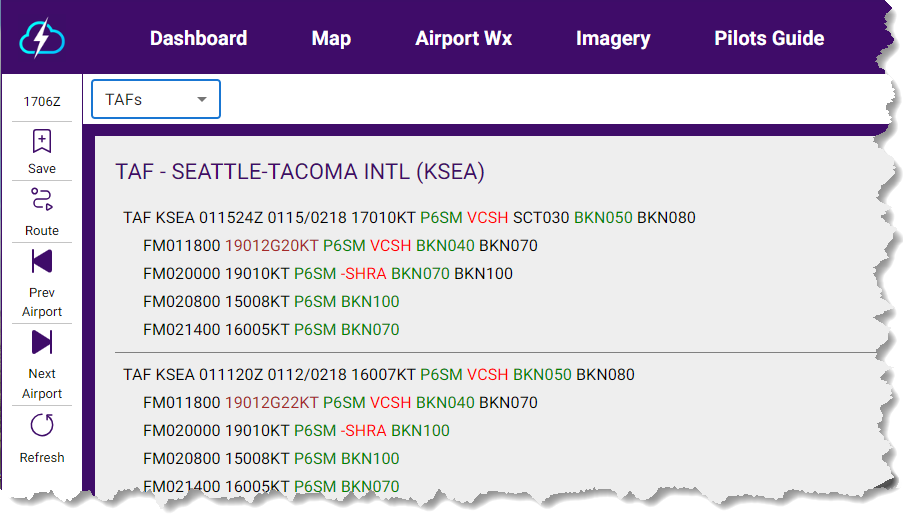
Task: Navigate to Imagery page
Action: [613, 39]
